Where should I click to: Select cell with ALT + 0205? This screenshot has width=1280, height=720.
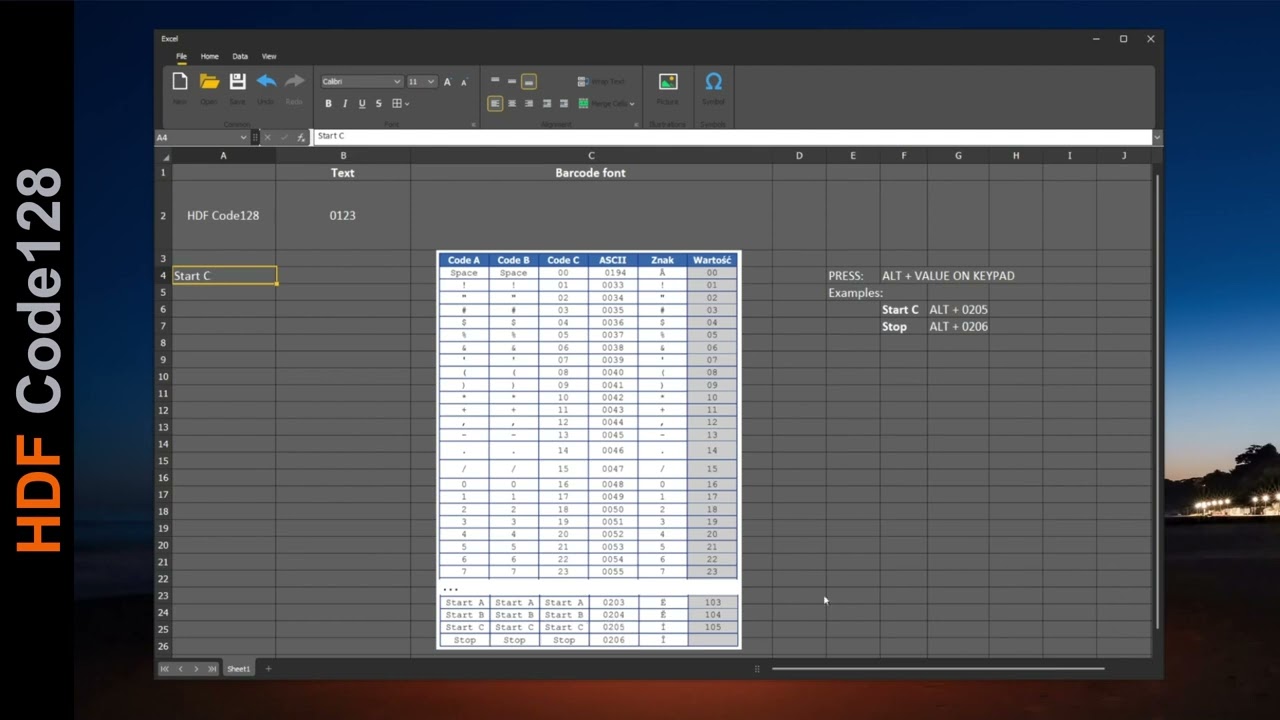(x=958, y=310)
